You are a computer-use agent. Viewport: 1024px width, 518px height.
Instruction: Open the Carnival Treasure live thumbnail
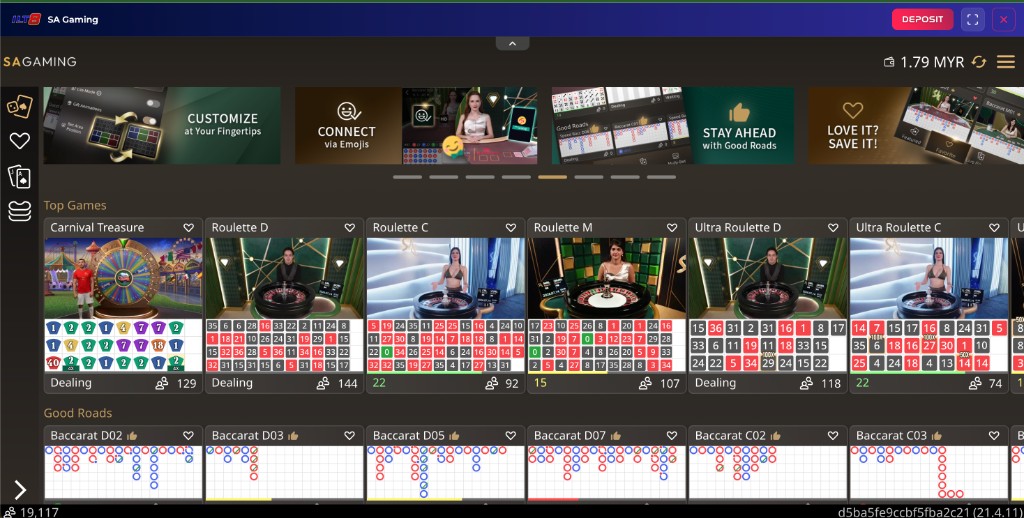[123, 278]
